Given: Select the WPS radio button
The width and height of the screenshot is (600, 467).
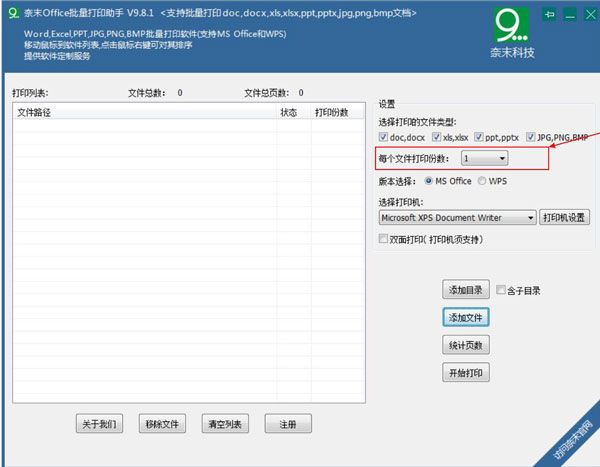Looking at the screenshot, I should coord(482,181).
